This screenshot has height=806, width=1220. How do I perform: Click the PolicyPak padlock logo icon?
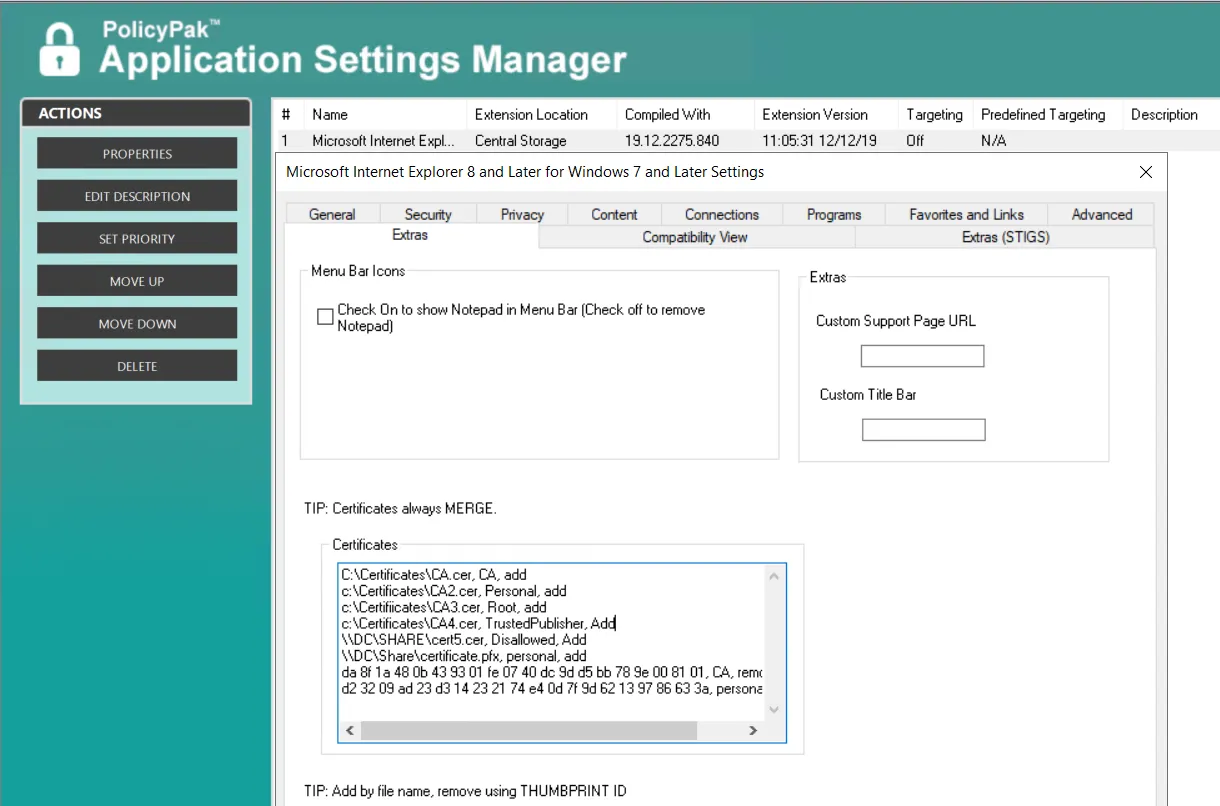click(59, 49)
